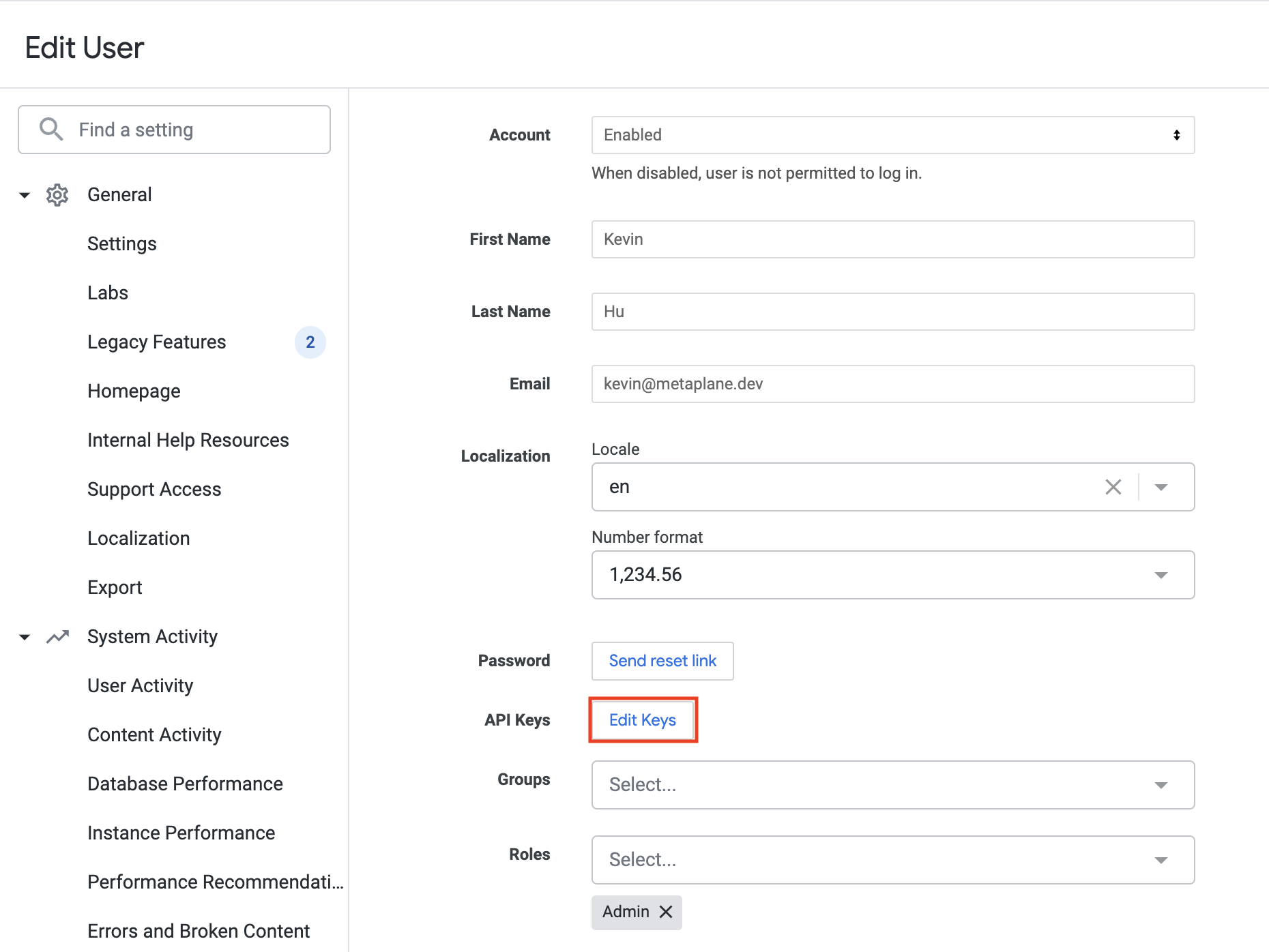Open the Homepage setting
Viewport: 1269px width, 952px height.
(134, 391)
